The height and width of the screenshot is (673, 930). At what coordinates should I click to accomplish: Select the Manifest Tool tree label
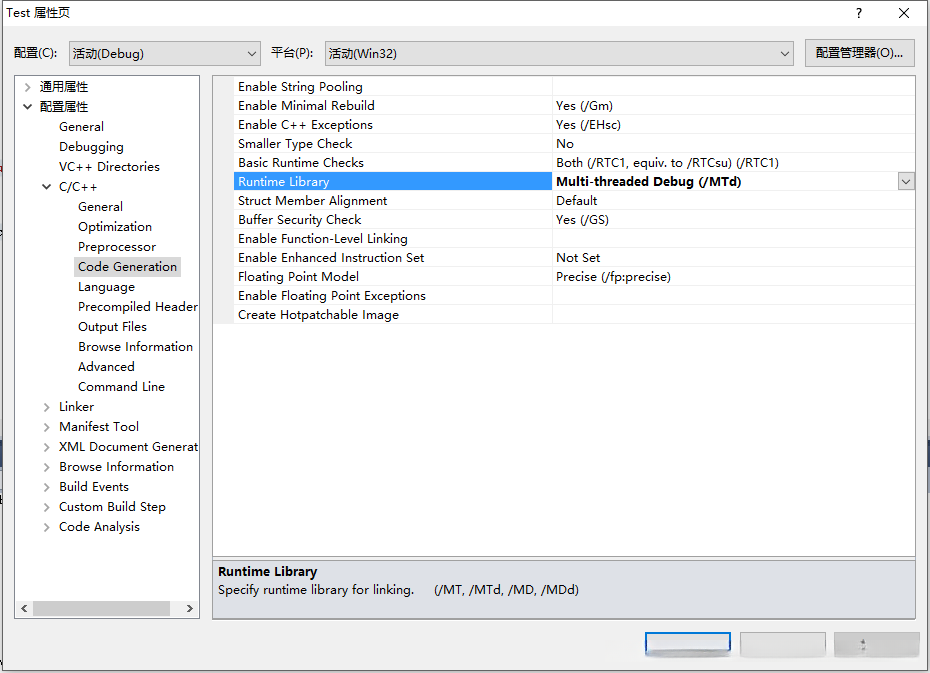(99, 427)
